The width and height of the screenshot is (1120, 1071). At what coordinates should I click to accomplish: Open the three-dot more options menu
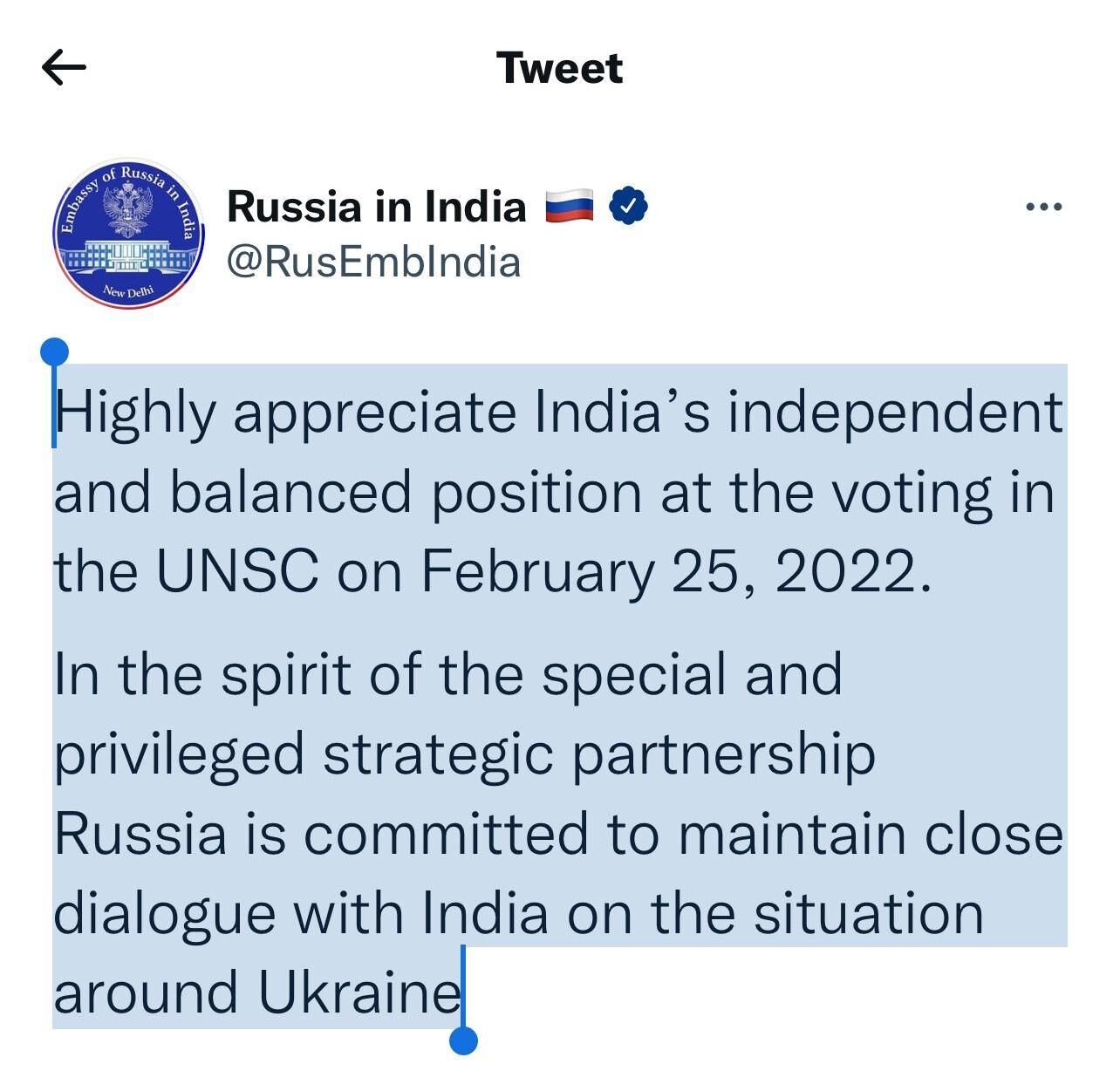coord(1044,208)
